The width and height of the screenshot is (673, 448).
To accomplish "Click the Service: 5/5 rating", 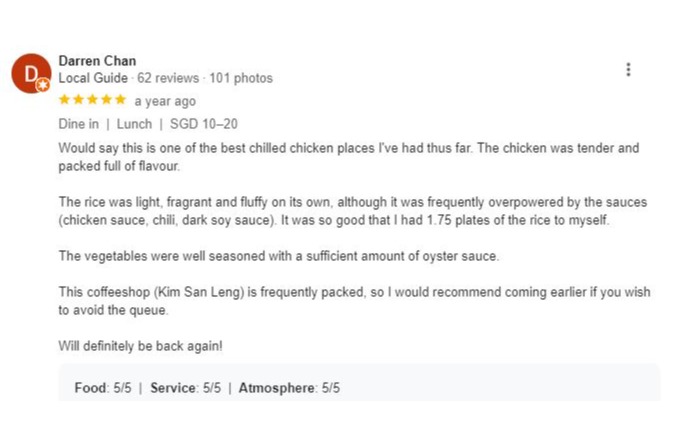I will pos(185,388).
